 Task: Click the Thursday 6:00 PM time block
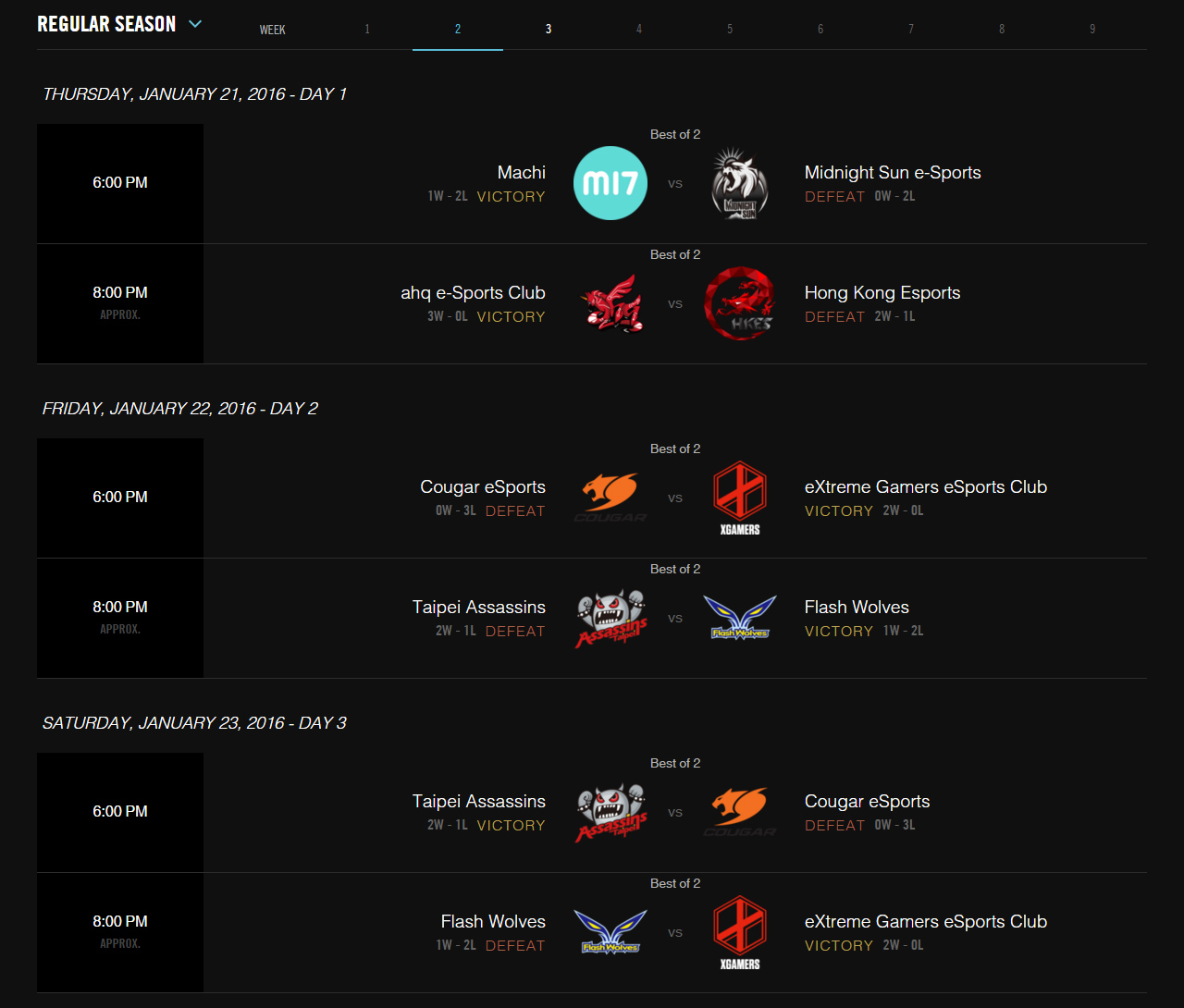(120, 183)
